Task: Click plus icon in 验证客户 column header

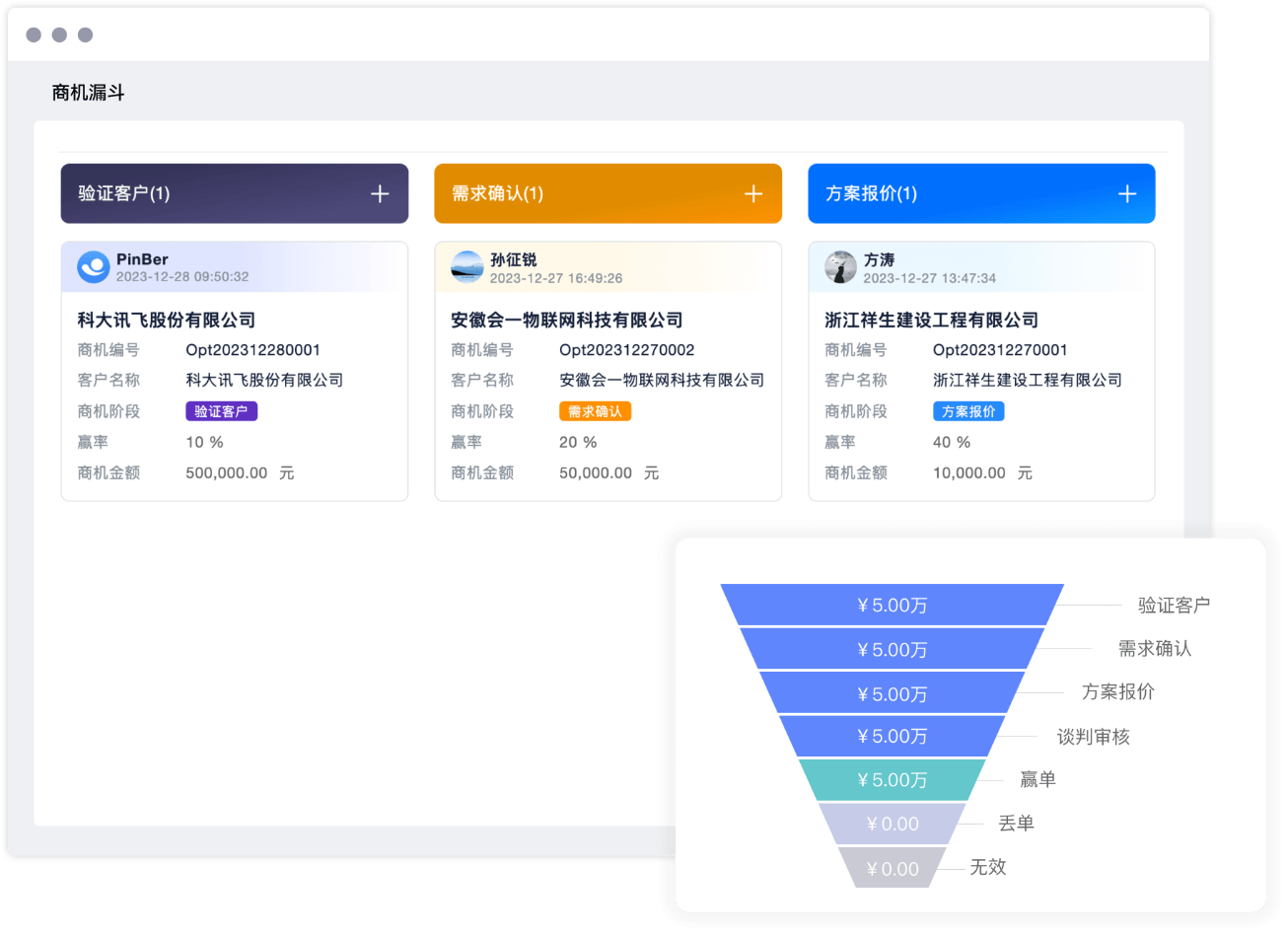Action: point(380,194)
